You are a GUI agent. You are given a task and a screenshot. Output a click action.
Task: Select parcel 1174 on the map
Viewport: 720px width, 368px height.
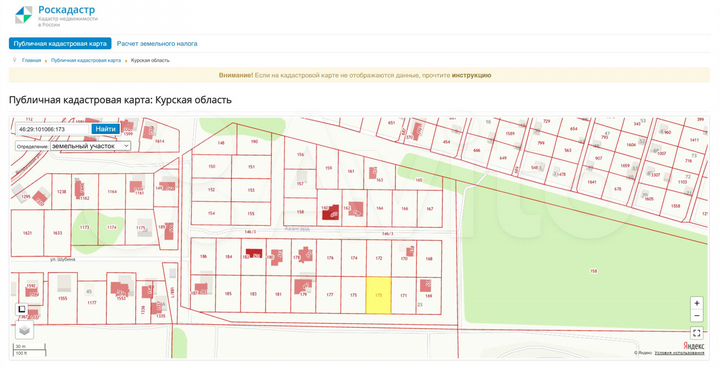(112, 227)
